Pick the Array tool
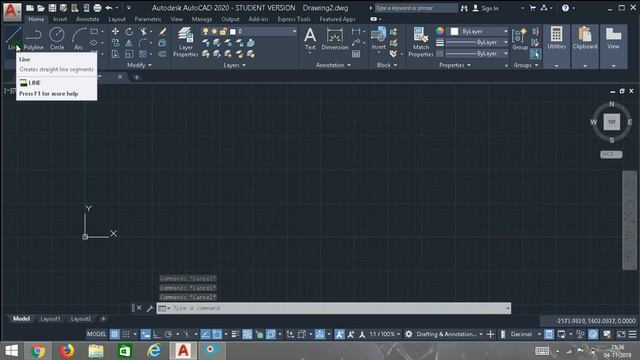Screen dimensions: 640x360 coord(143,54)
